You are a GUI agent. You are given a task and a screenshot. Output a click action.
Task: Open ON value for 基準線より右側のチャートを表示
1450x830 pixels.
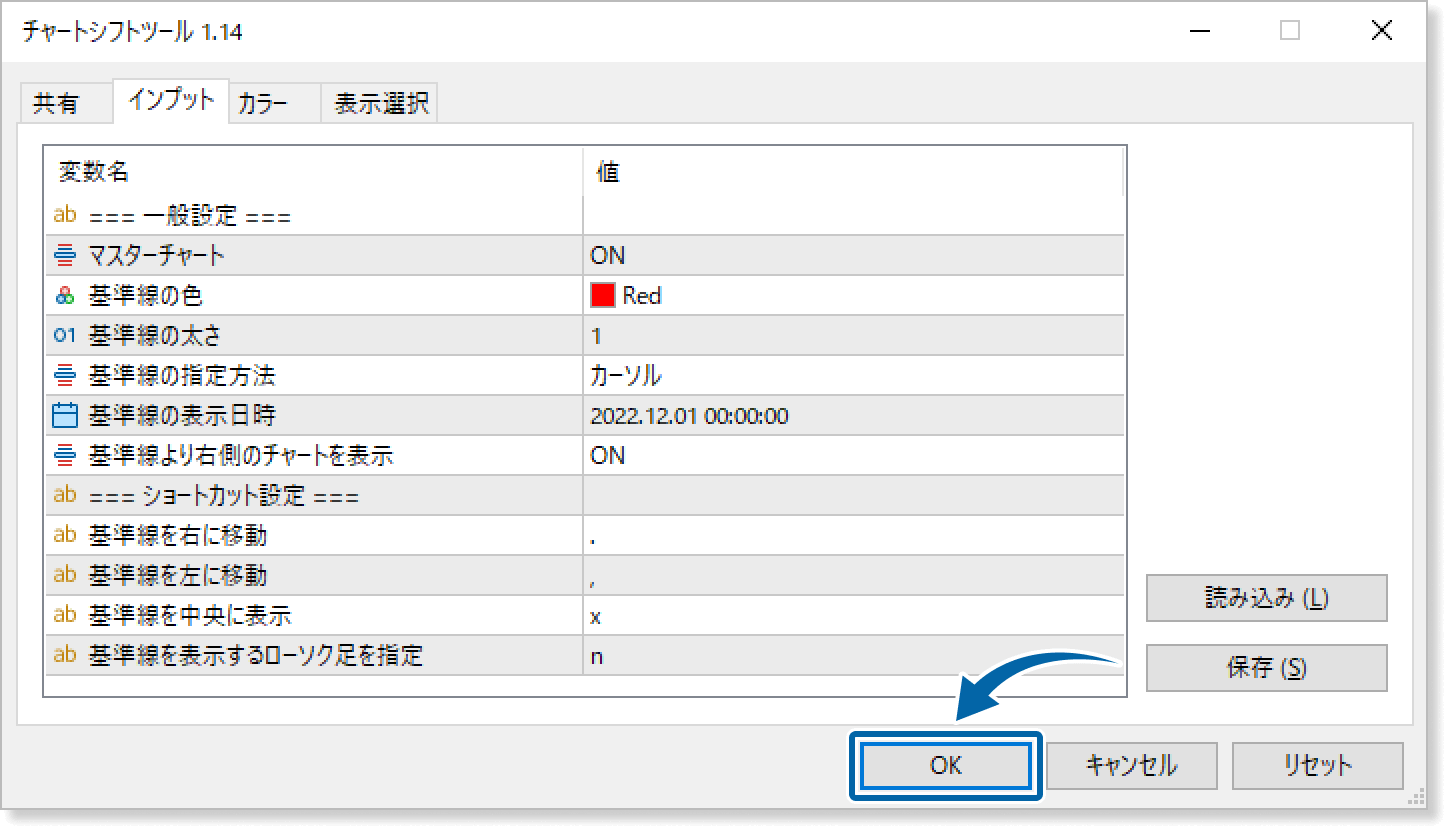[x=853, y=455]
